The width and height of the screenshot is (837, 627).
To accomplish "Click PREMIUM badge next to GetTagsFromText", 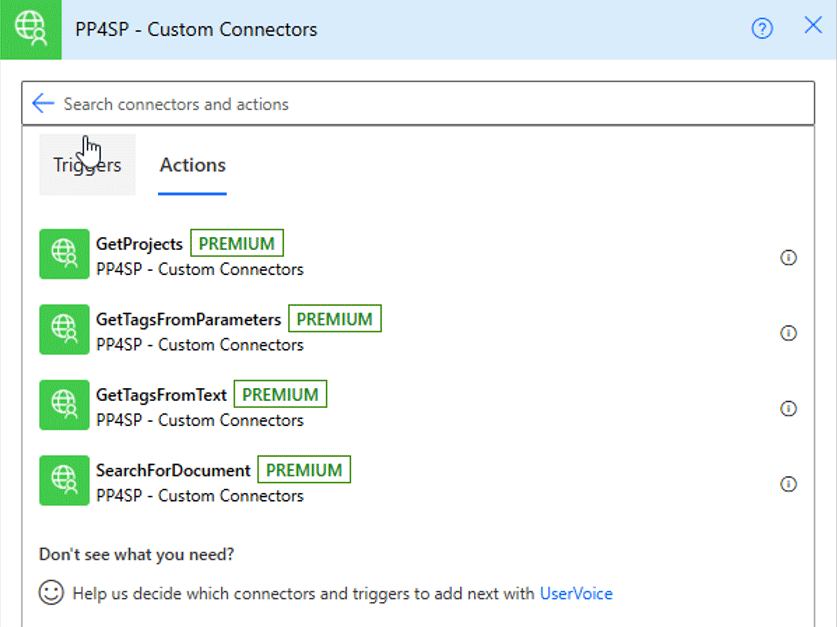I will point(280,394).
